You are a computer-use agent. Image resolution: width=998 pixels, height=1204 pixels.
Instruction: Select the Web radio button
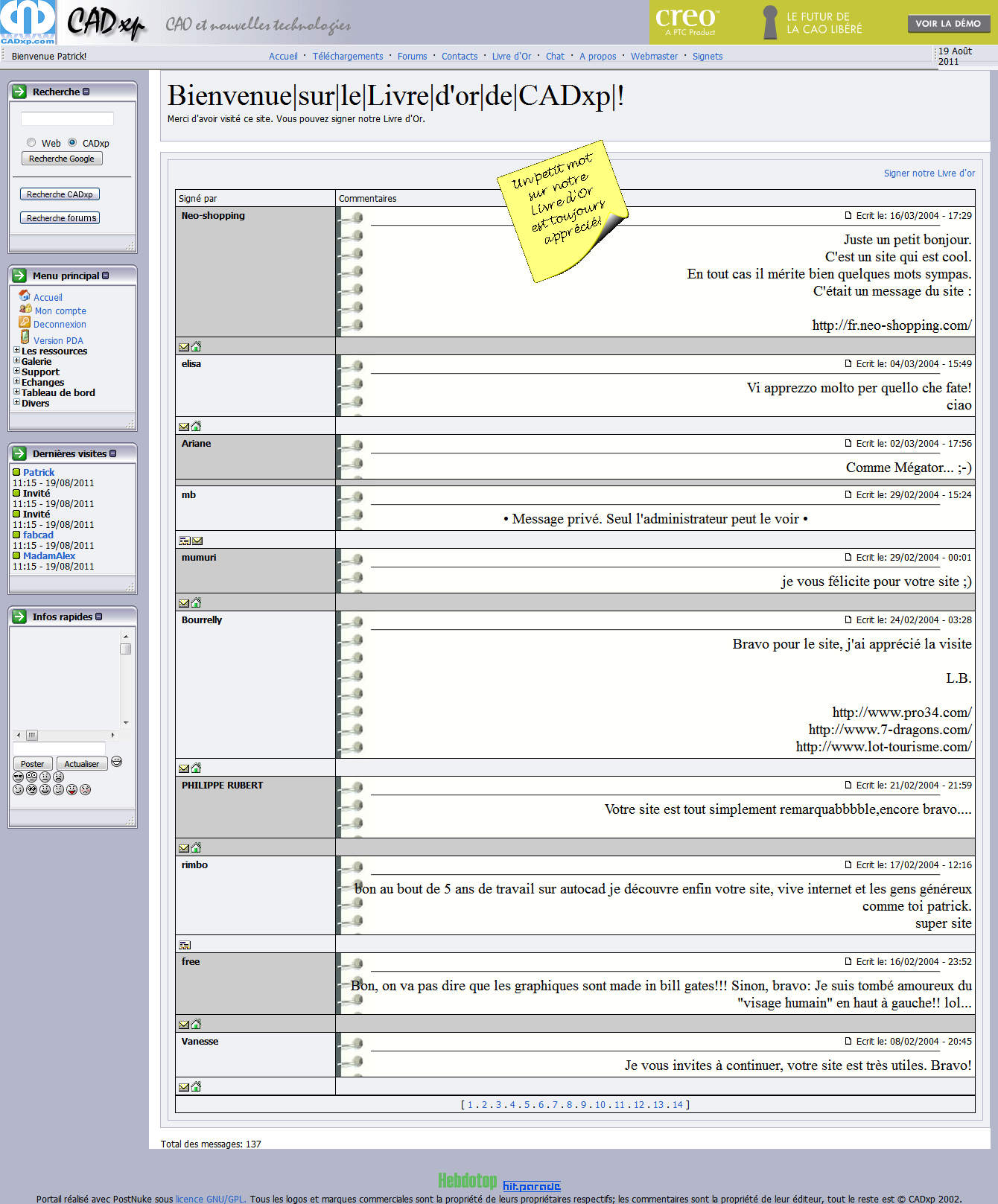[x=31, y=142]
